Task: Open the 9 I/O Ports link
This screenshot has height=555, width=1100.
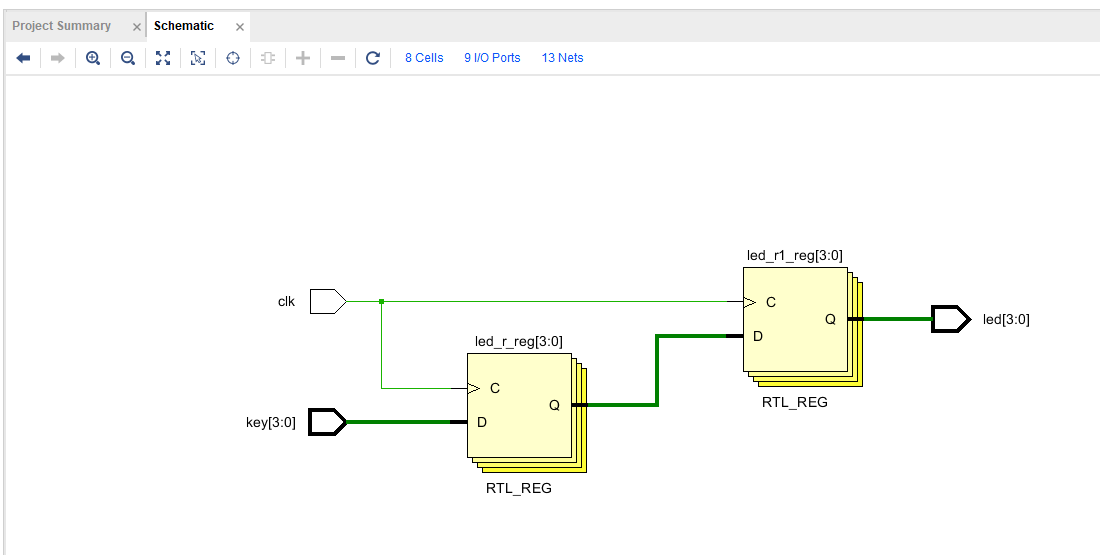Action: coord(492,58)
